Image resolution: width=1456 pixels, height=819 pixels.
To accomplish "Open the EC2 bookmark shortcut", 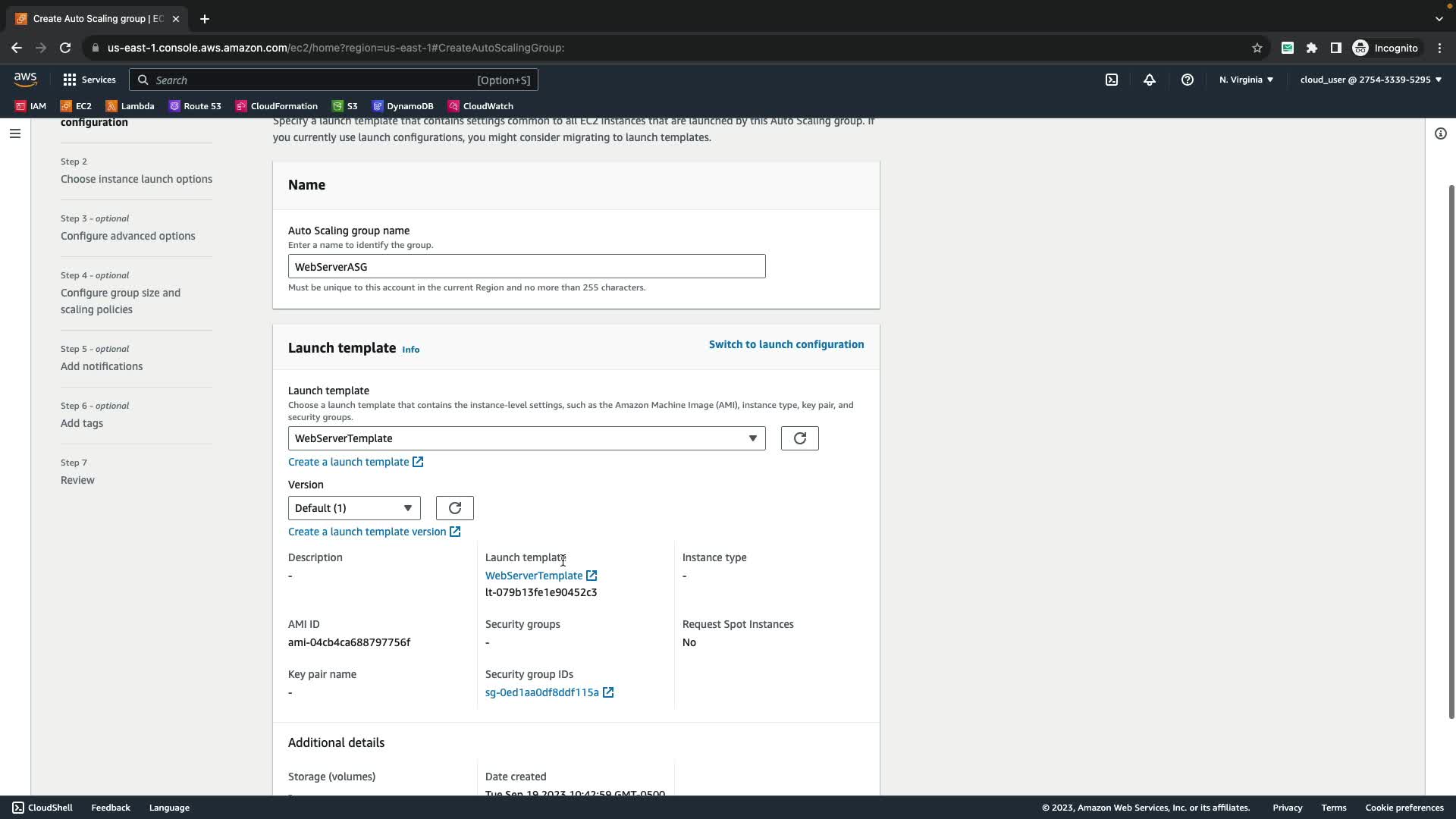I will point(76,106).
